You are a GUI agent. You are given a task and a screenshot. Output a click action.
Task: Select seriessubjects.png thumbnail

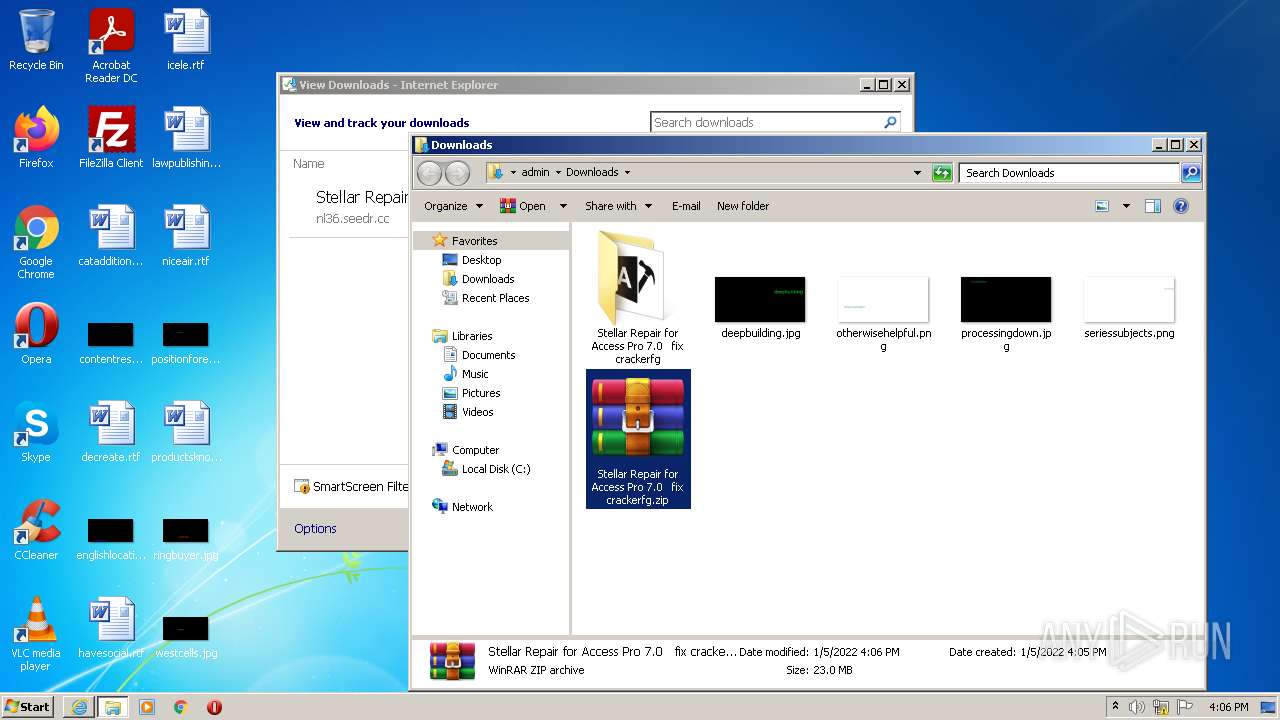coord(1129,308)
